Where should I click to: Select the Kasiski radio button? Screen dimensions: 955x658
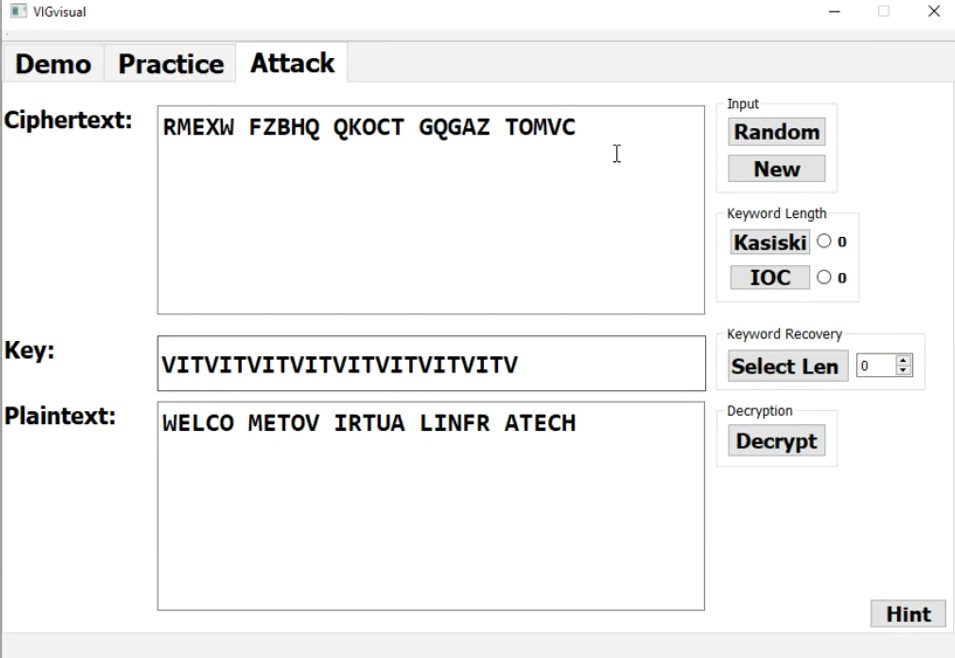(x=824, y=241)
